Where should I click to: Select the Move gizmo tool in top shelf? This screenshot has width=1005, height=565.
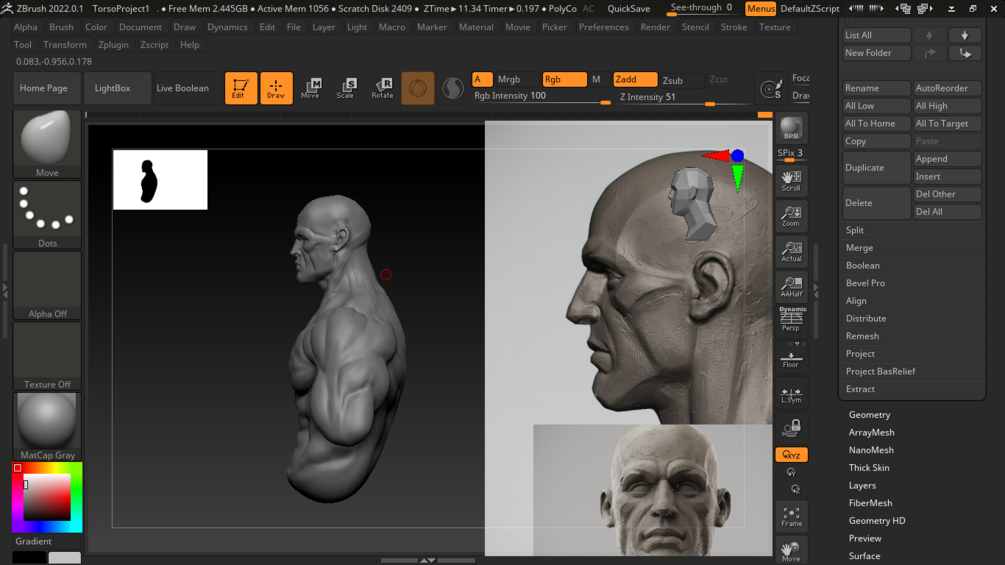pyautogui.click(x=311, y=88)
